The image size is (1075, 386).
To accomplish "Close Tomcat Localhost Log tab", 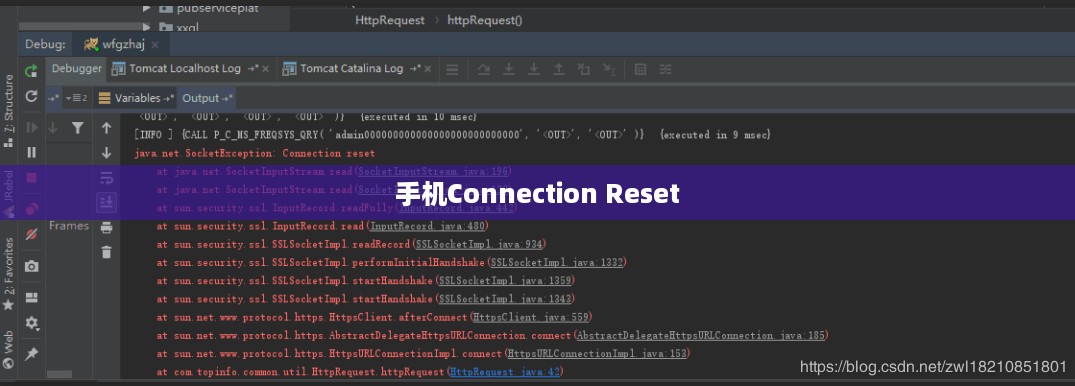I will pos(265,69).
